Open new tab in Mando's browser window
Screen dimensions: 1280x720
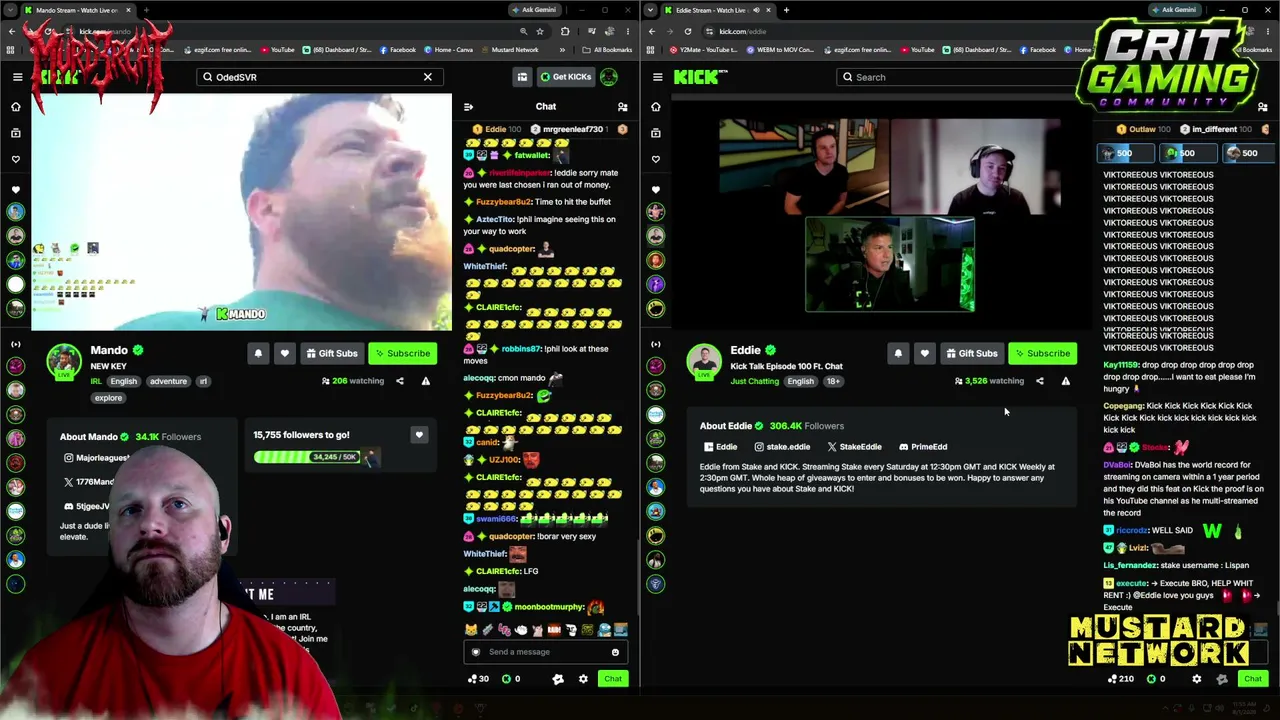(x=146, y=10)
